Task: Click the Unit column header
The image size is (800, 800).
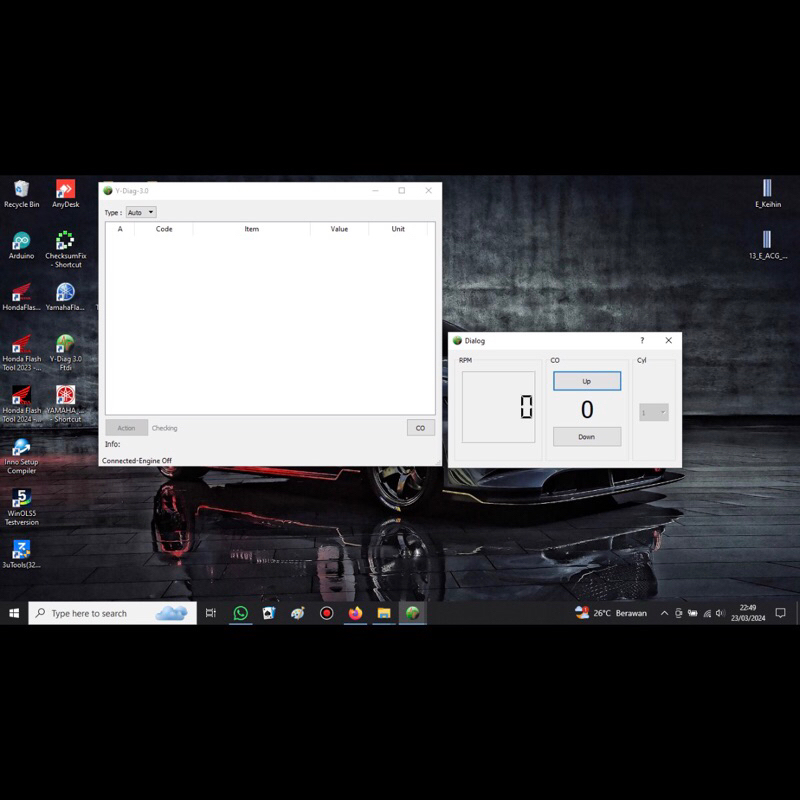Action: coord(398,229)
